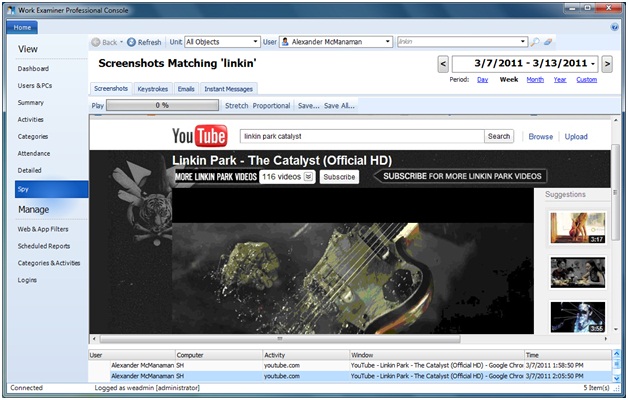Switch to the Instant Messages tab
Screen dimensions: 628x400
click(228, 89)
